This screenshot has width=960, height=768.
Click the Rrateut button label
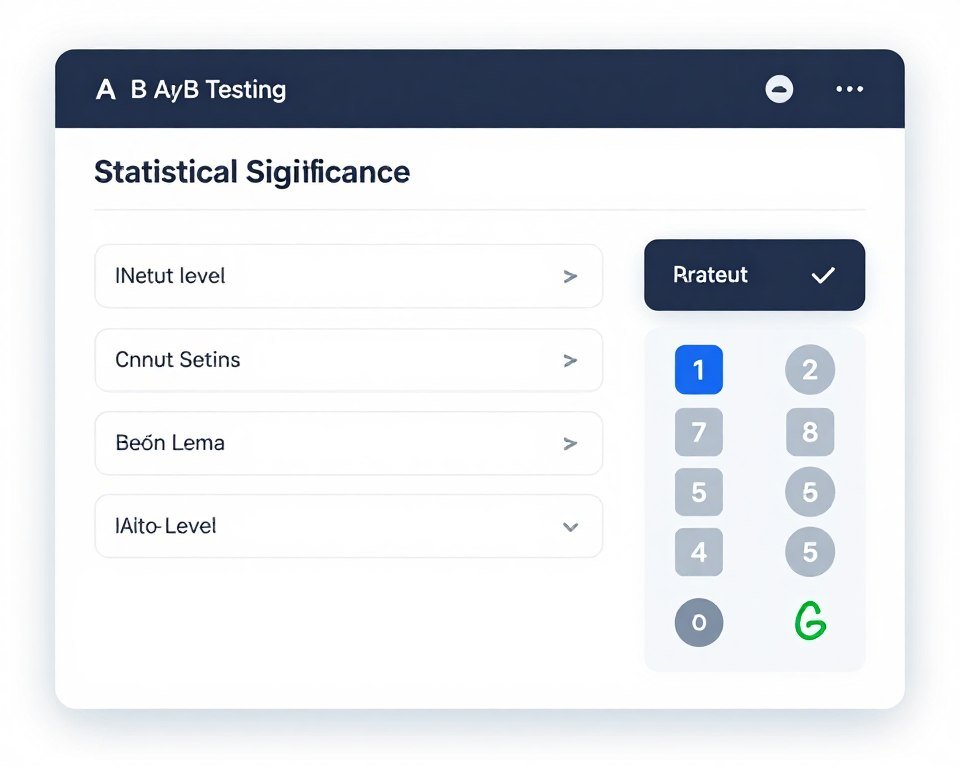click(710, 275)
